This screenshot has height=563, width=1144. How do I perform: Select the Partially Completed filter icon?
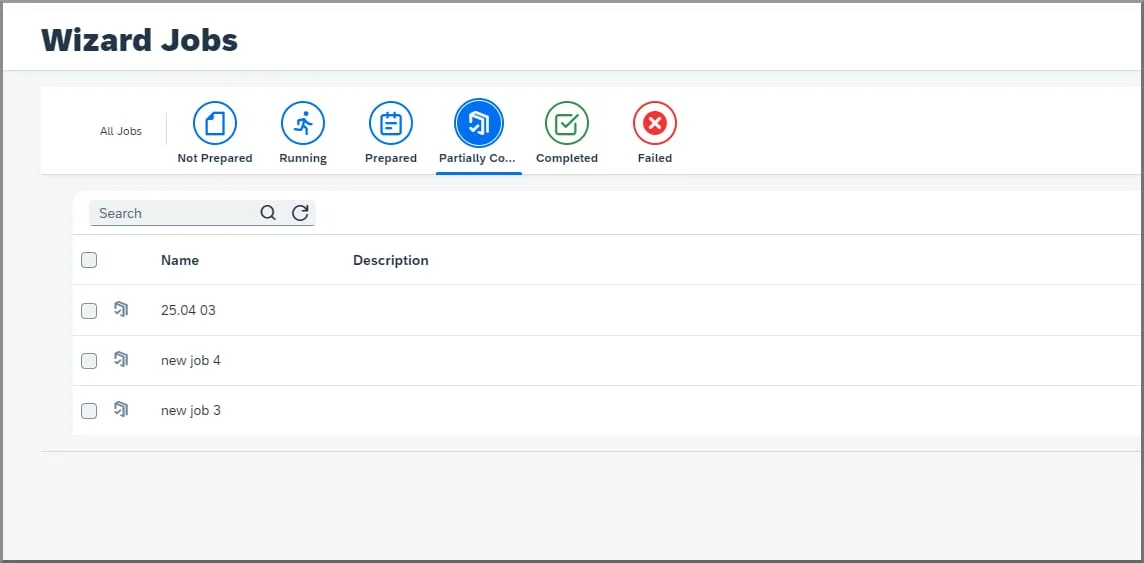479,123
